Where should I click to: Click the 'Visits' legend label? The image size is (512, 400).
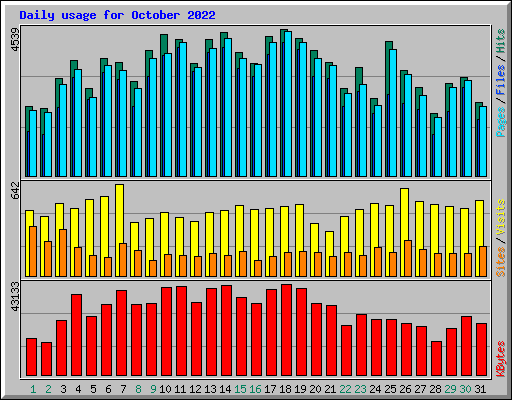coord(501,217)
